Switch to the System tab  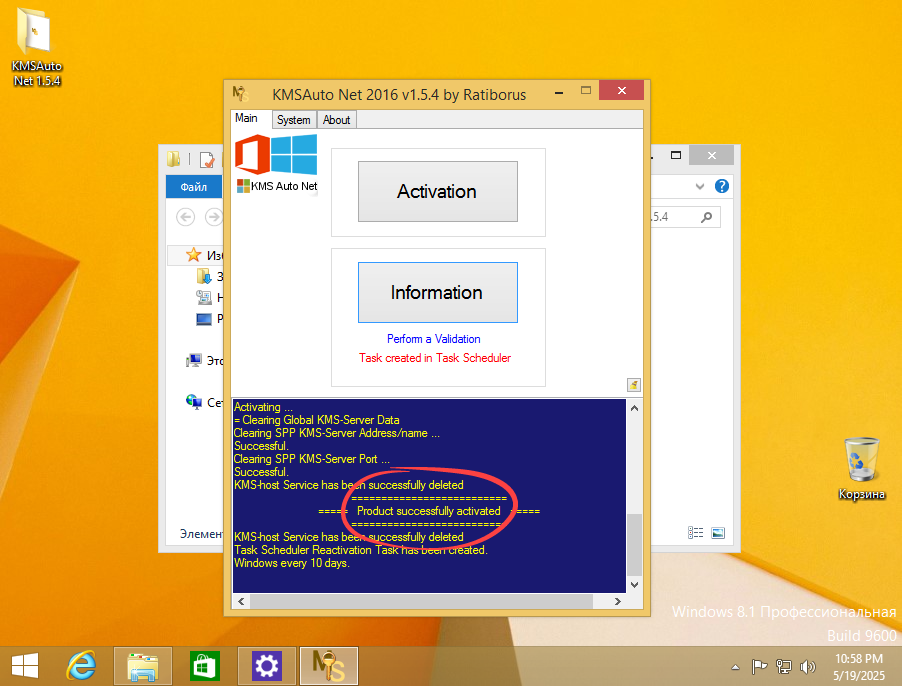293,119
